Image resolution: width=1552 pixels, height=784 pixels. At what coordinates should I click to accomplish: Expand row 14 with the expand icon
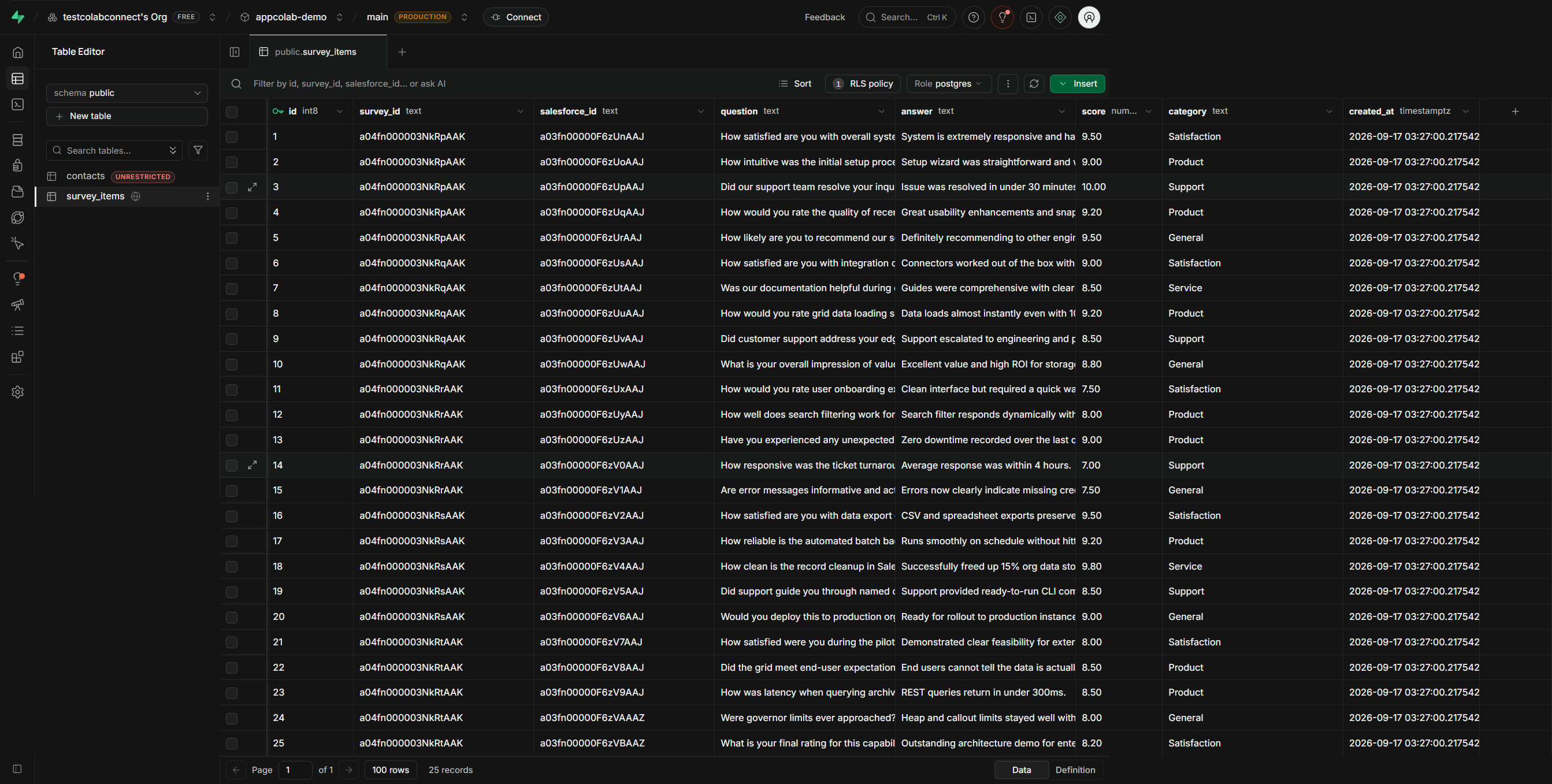(x=253, y=465)
